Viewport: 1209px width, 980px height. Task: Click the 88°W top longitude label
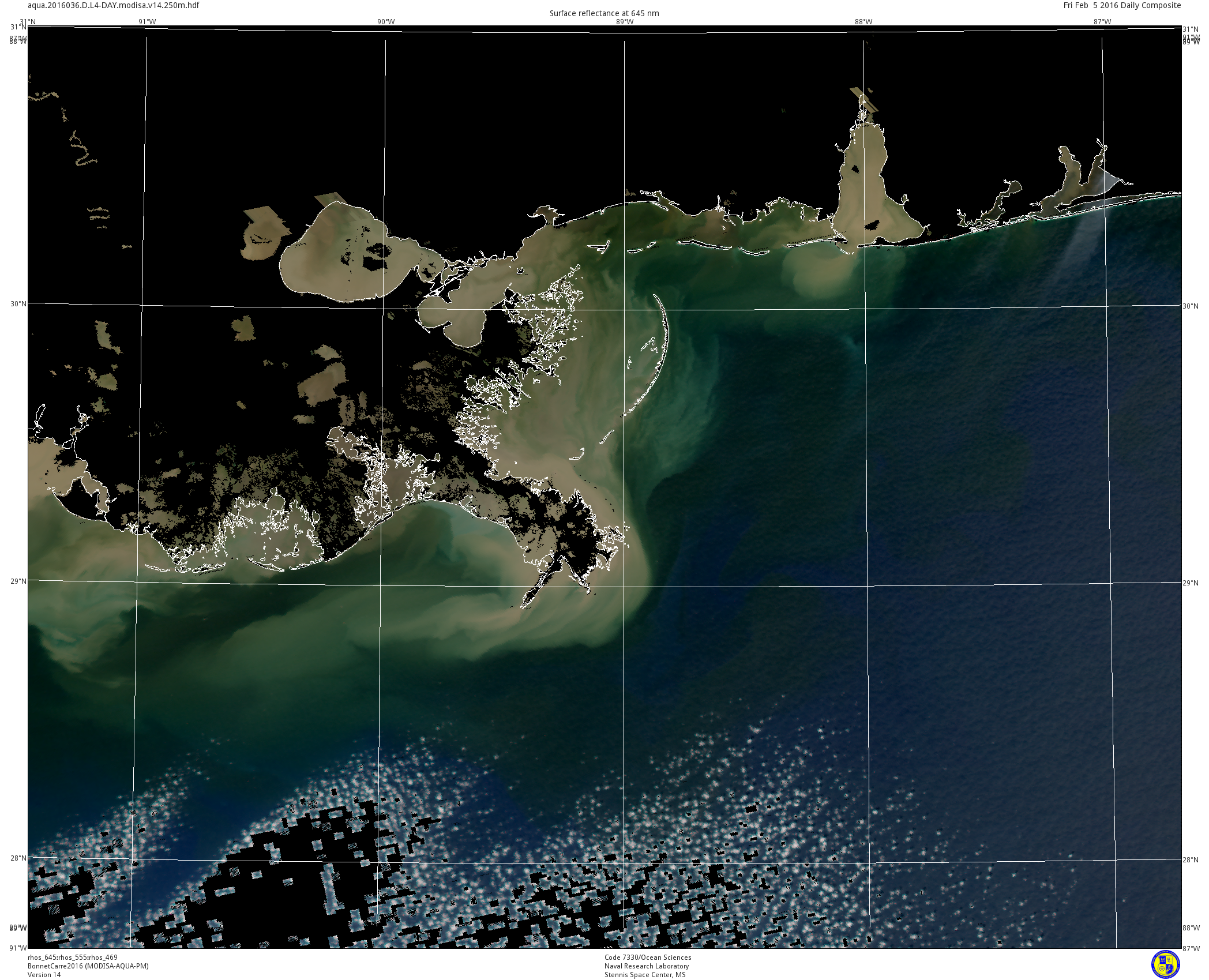[863, 22]
